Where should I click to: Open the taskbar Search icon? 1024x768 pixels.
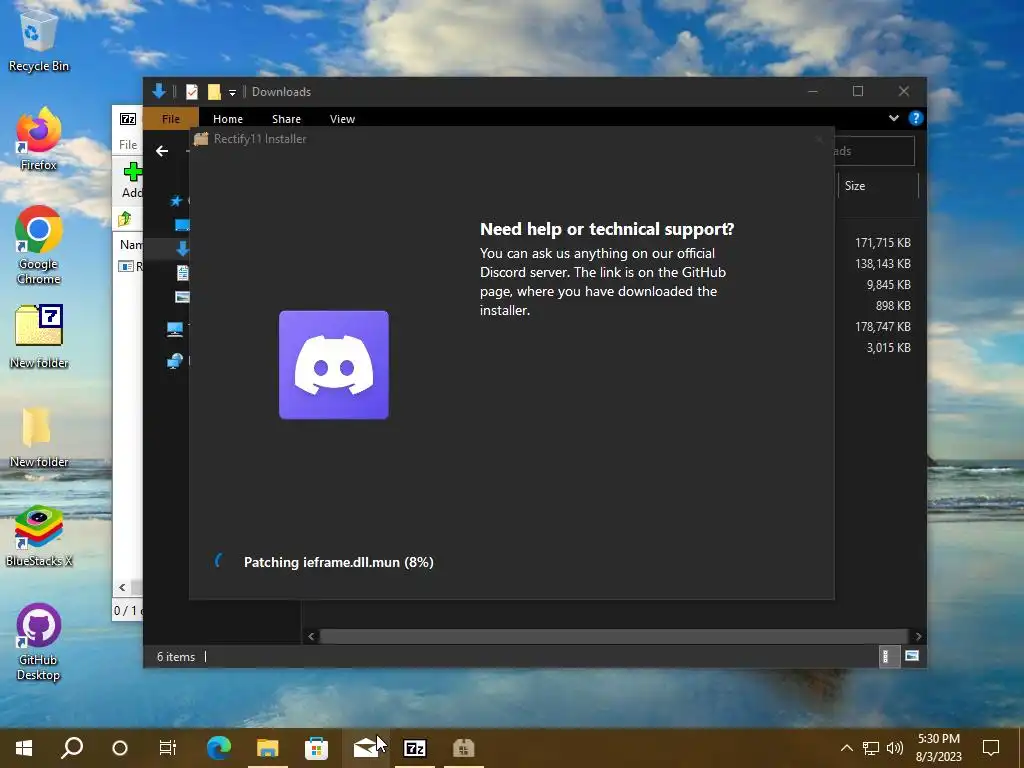72,748
